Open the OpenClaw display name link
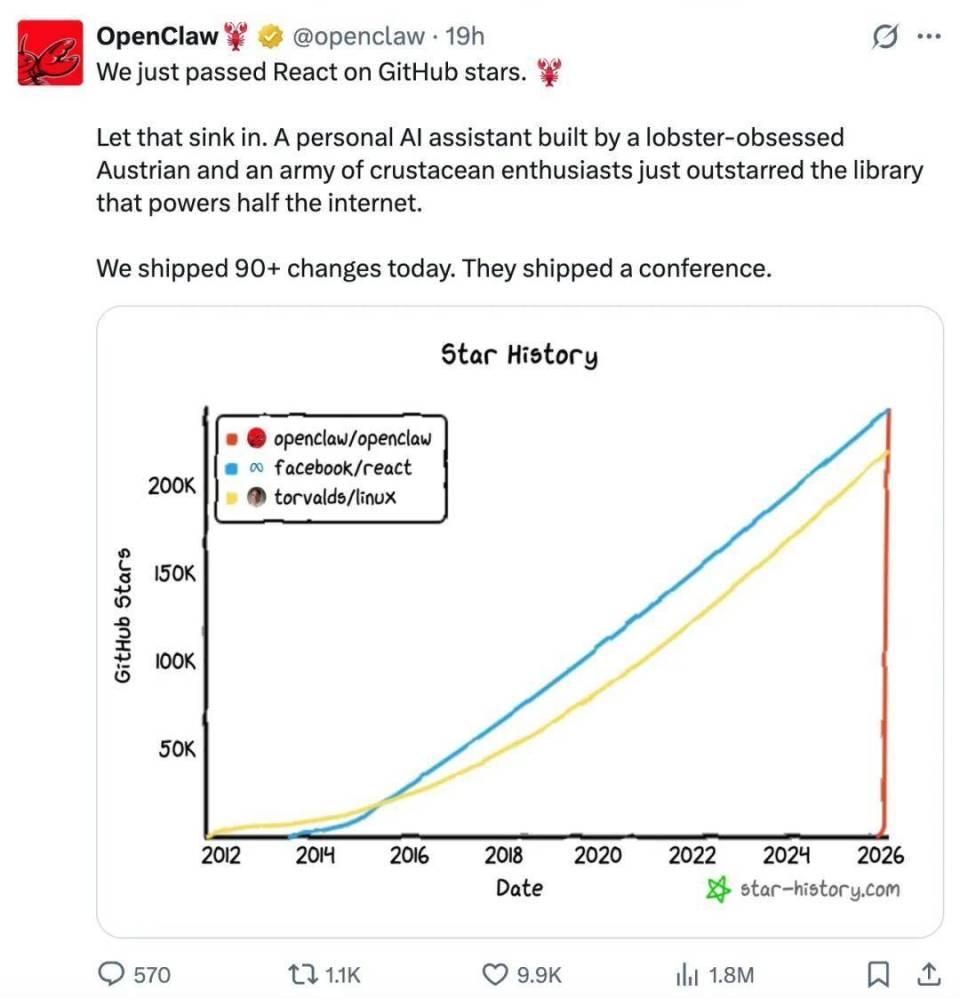 pos(157,37)
